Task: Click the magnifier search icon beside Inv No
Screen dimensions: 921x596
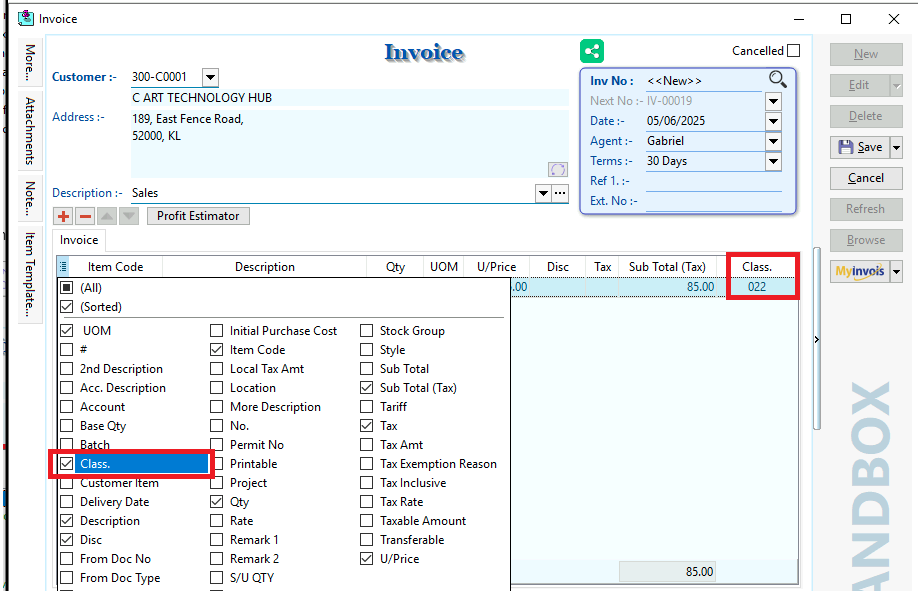Action: tap(777, 80)
